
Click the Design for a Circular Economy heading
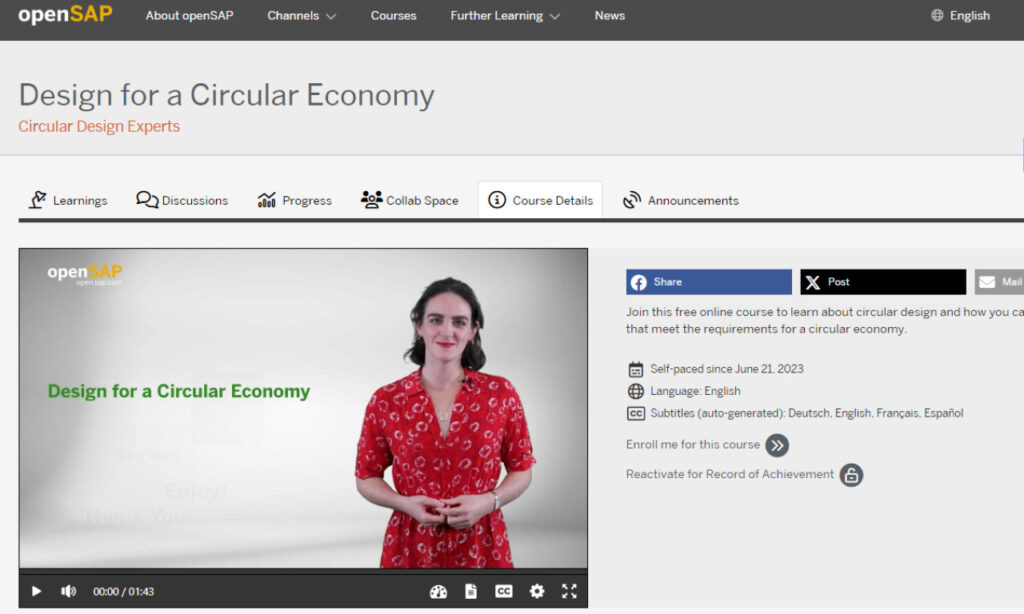[x=226, y=95]
